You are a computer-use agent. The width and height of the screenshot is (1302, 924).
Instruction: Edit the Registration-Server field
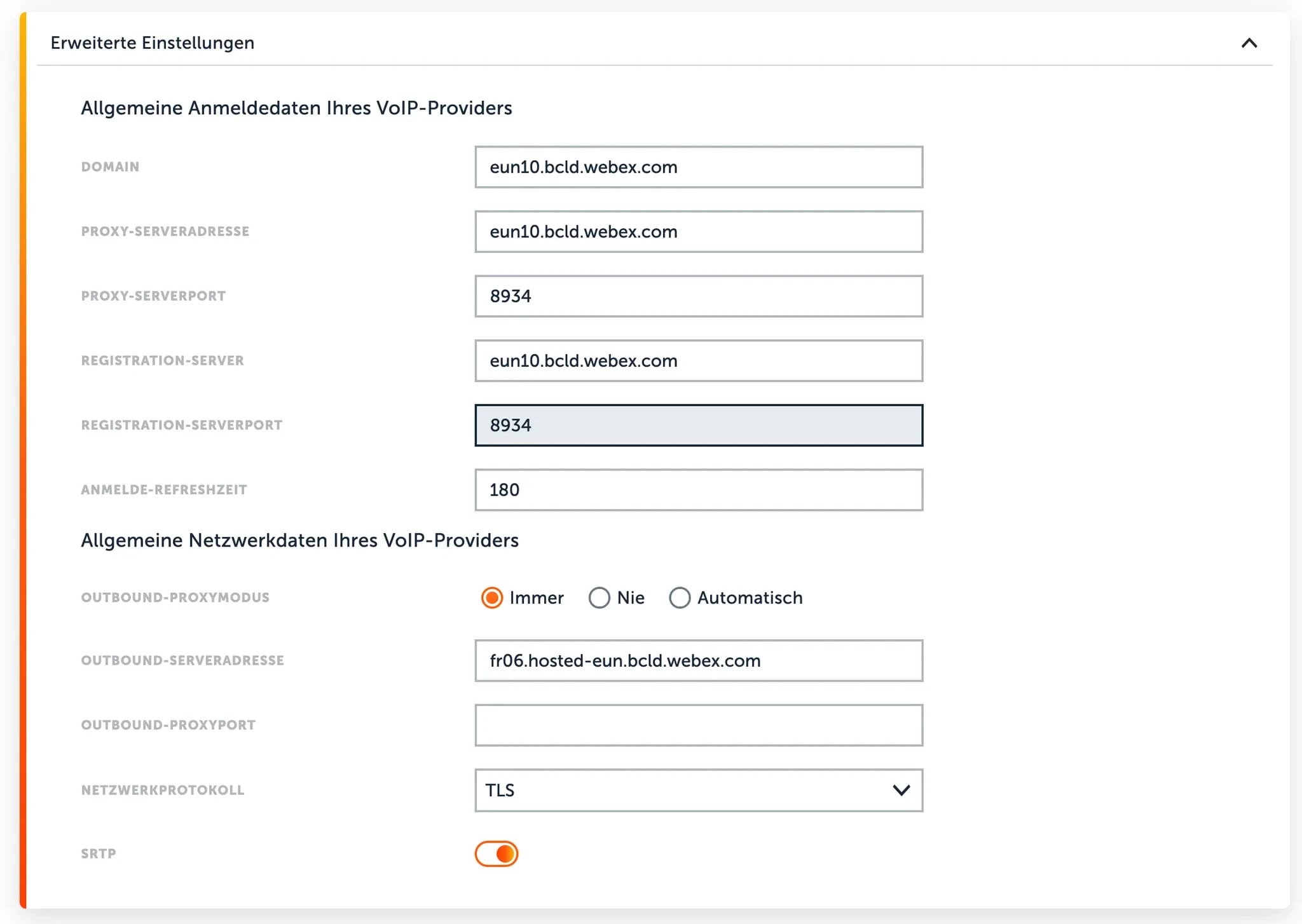coord(698,361)
